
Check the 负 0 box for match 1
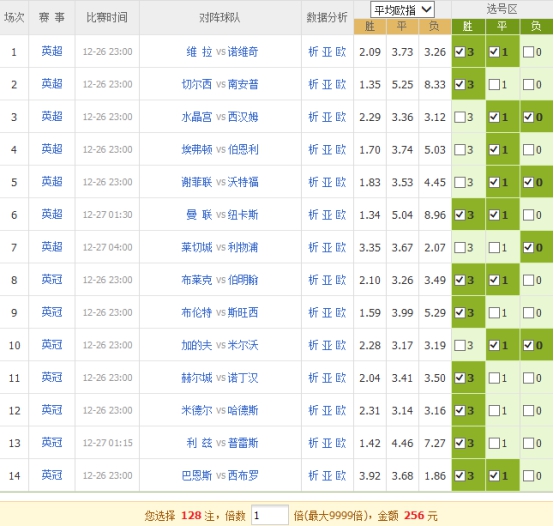[529, 52]
